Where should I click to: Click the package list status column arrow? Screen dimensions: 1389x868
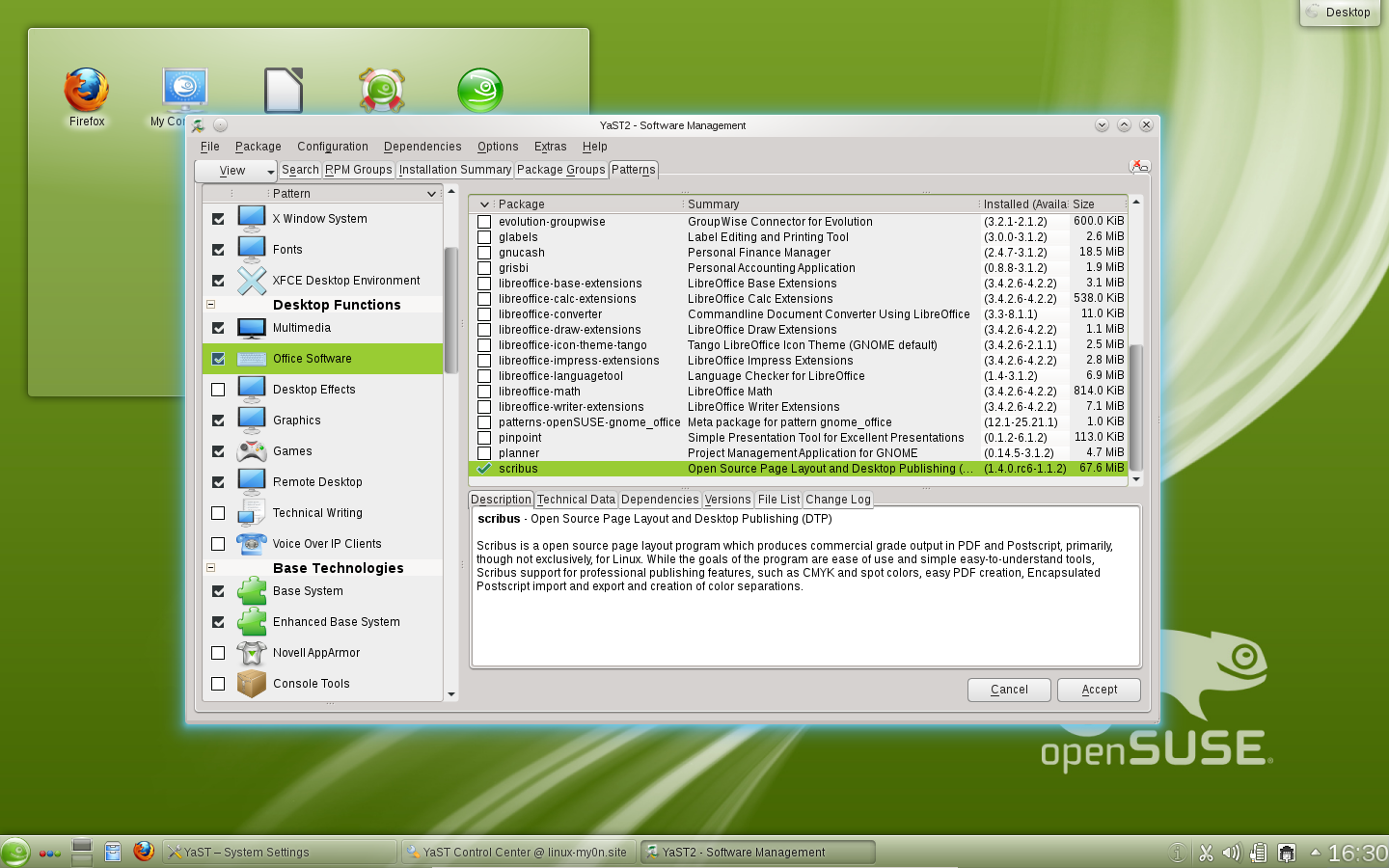(483, 204)
